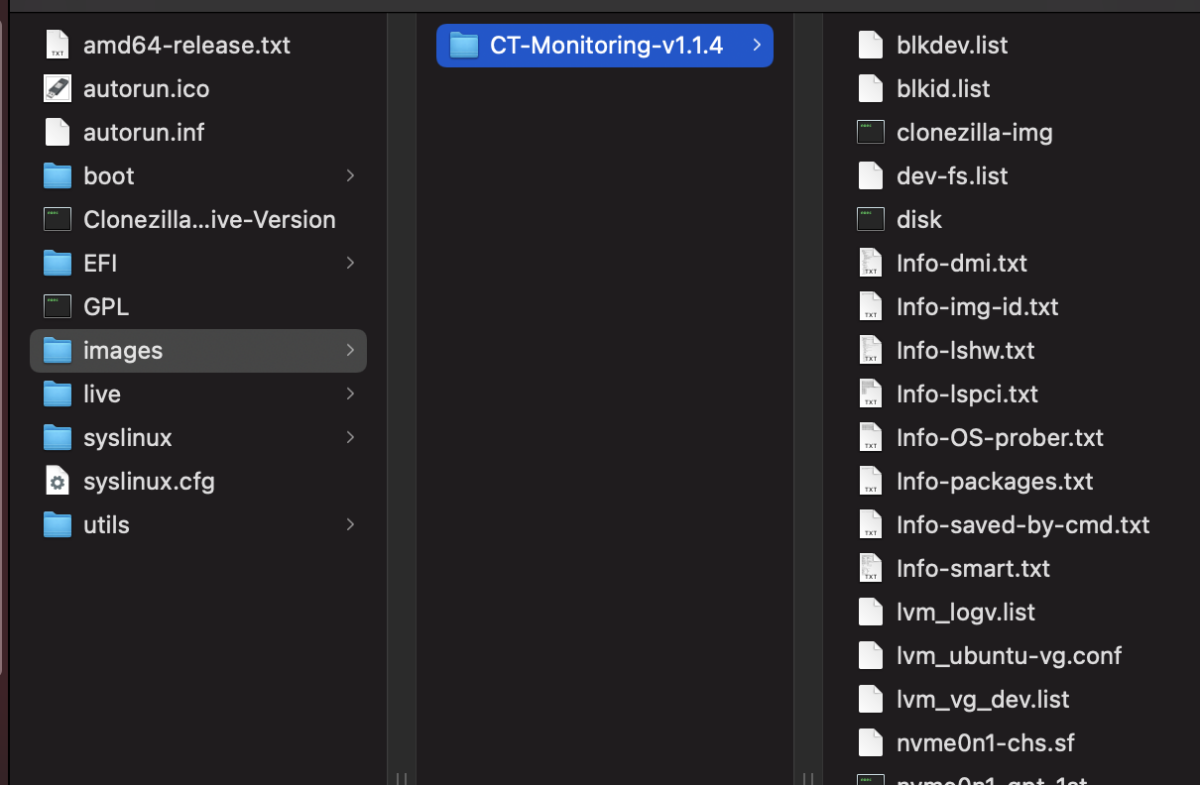Click the dev-fs.list file icon
This screenshot has width=1200, height=785.
pyautogui.click(x=871, y=176)
